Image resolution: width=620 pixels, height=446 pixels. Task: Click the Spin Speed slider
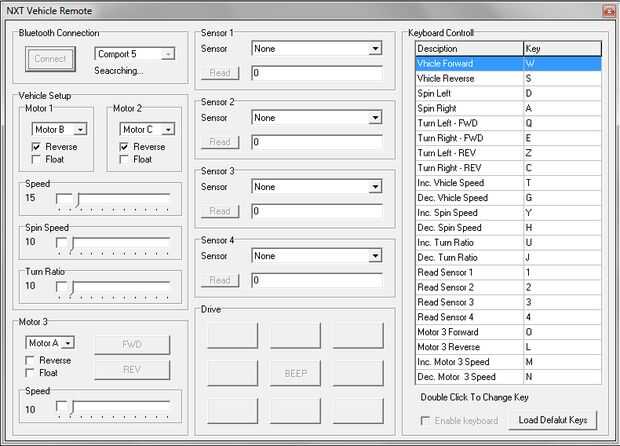click(113, 245)
